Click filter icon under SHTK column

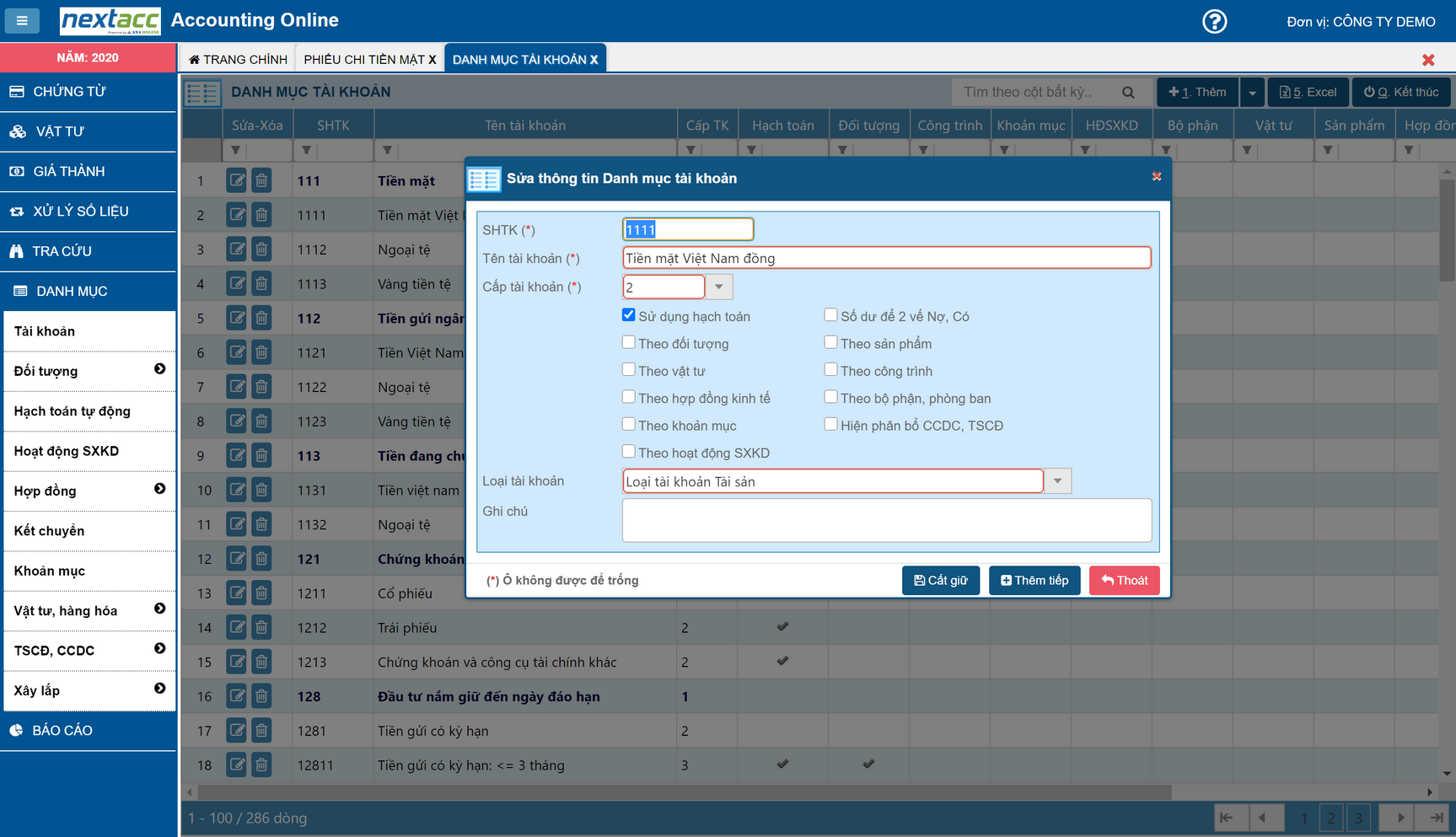coord(306,150)
